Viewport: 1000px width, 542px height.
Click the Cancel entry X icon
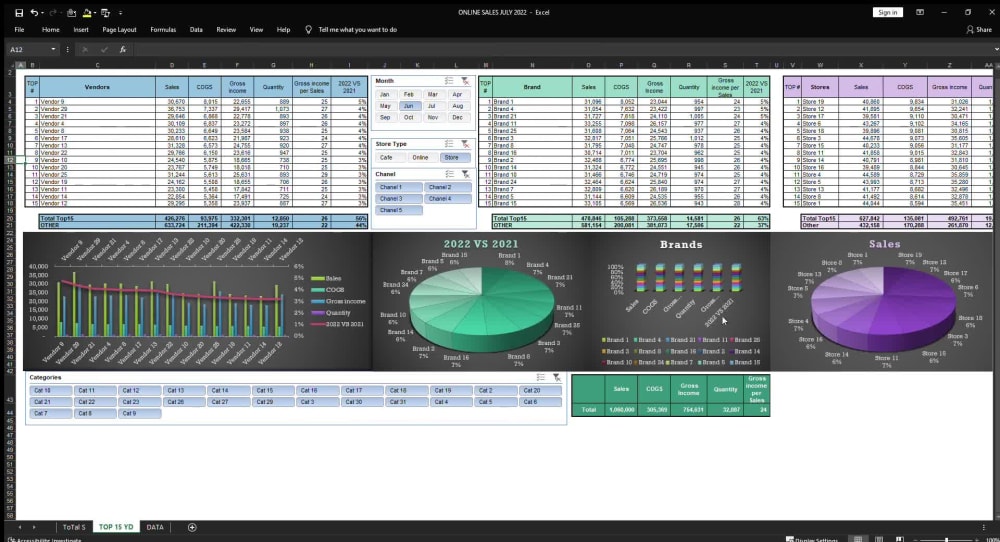coord(85,49)
